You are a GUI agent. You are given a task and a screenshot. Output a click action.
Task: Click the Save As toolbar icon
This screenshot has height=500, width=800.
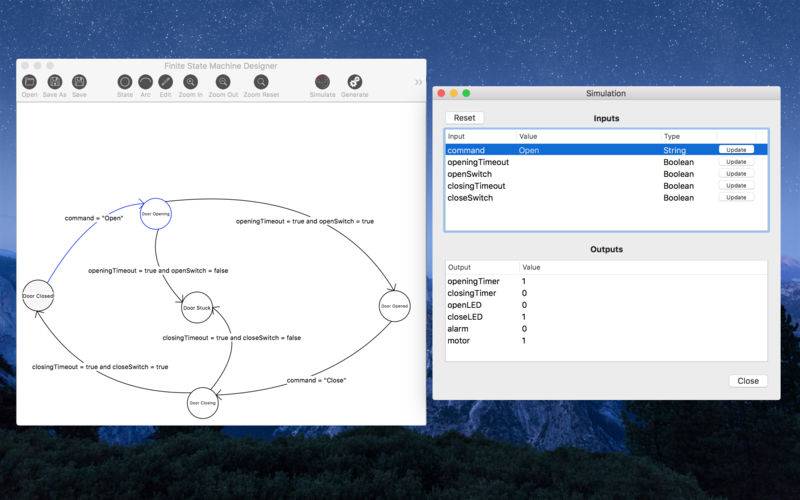(55, 82)
